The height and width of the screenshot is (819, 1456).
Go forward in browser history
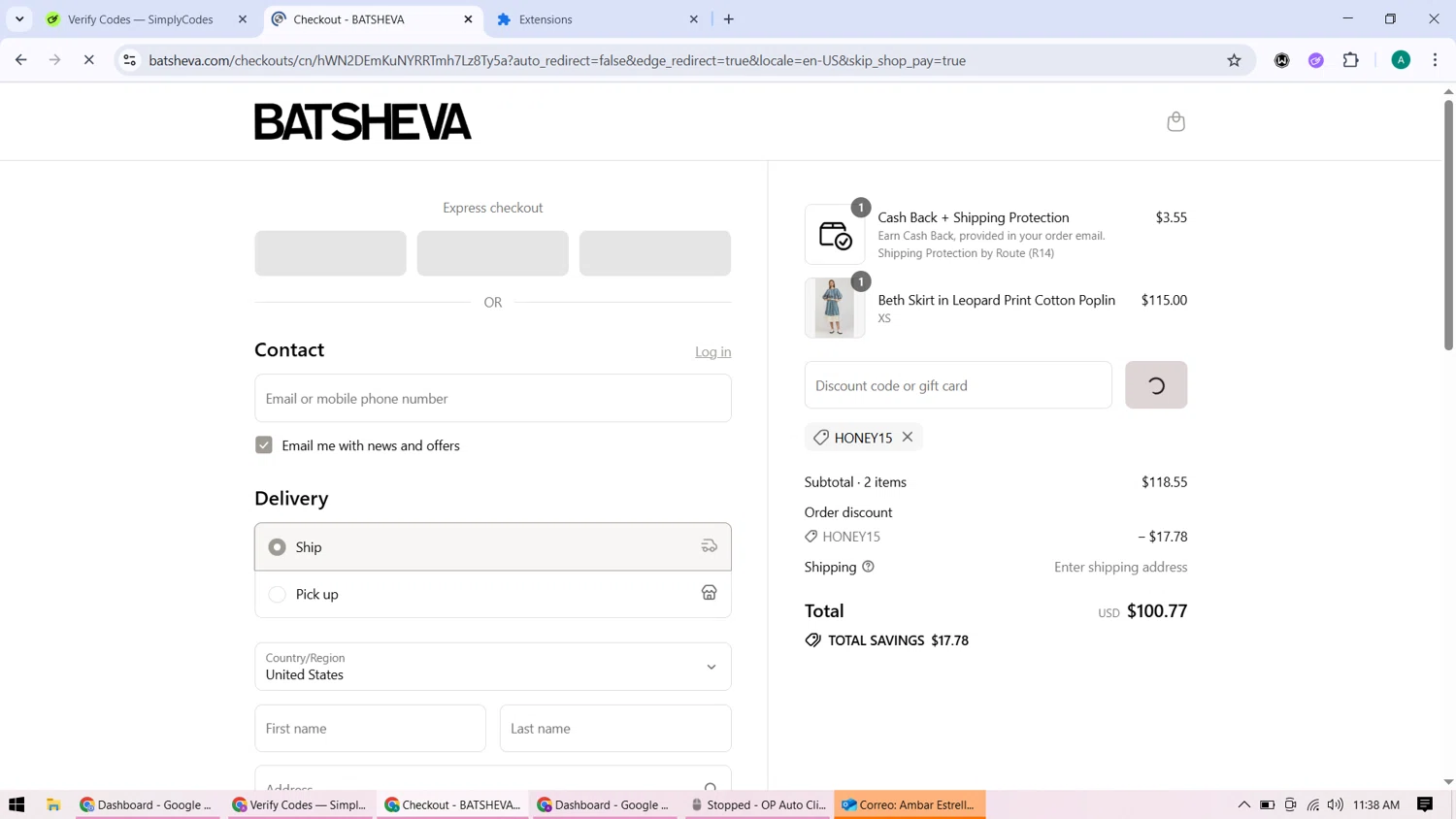pyautogui.click(x=55, y=60)
